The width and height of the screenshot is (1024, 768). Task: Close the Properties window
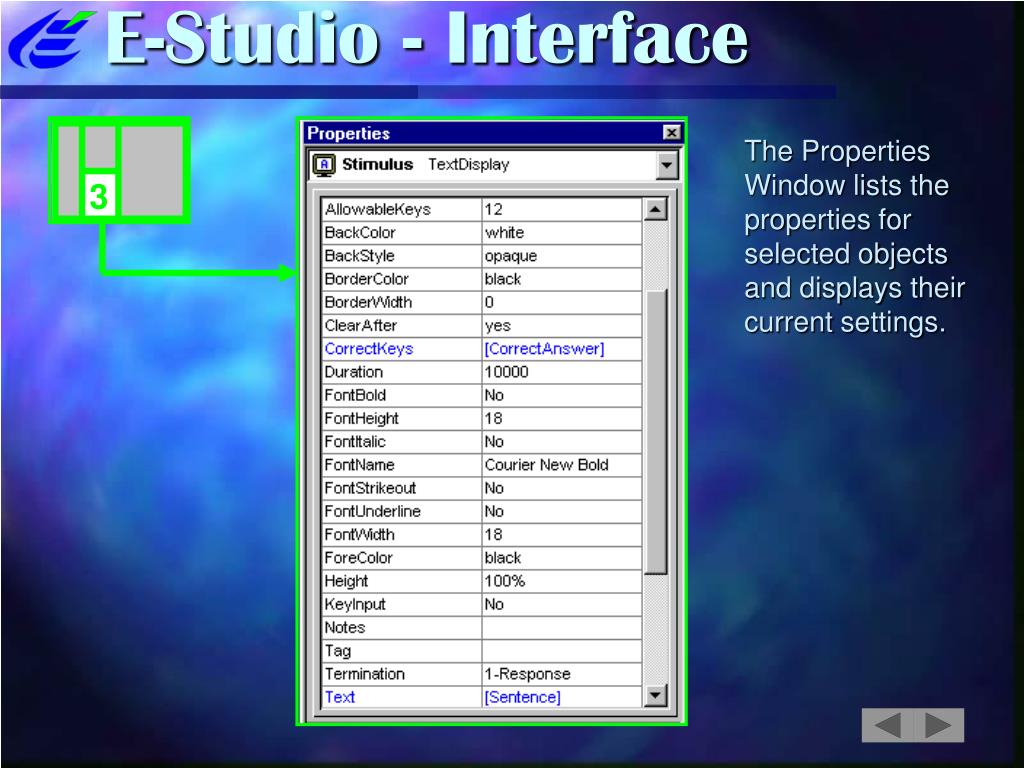671,133
